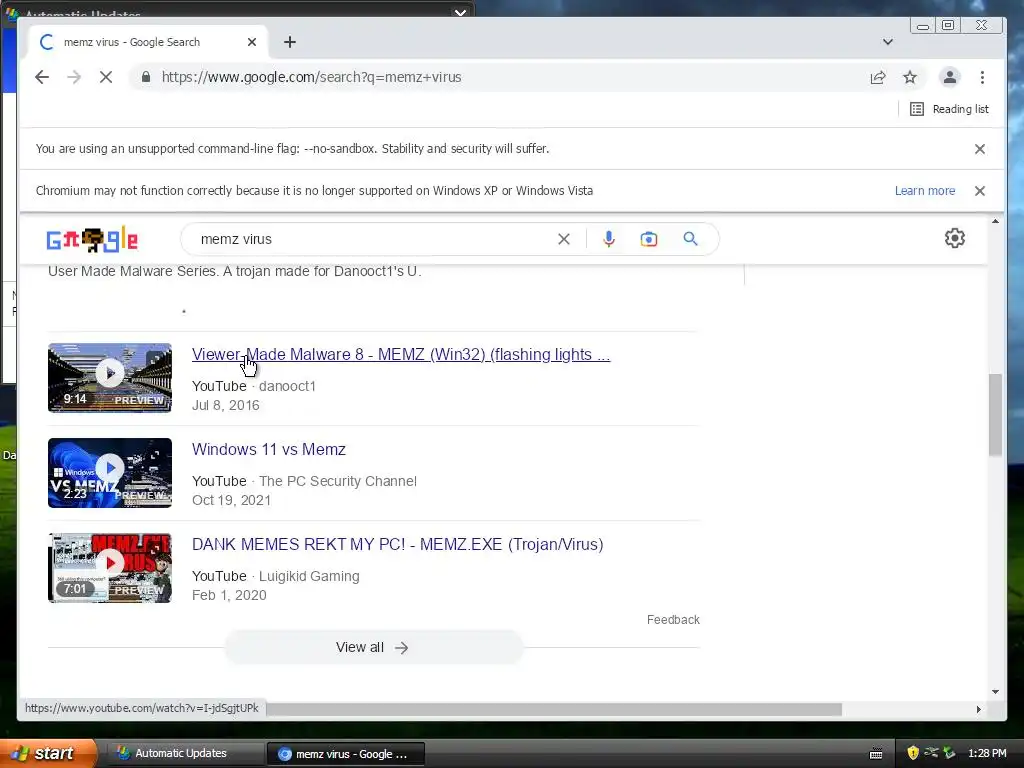Screen dimensions: 1024x768
Task: Share this page icon in address bar
Action: (x=878, y=78)
